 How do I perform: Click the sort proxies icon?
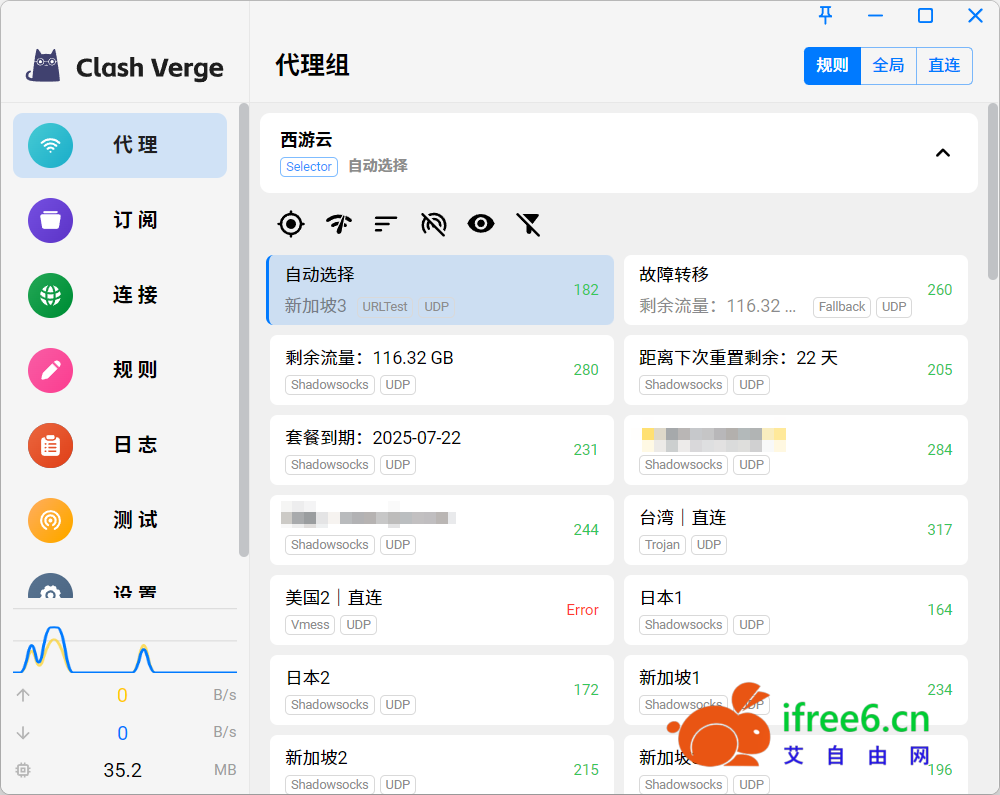tap(386, 224)
